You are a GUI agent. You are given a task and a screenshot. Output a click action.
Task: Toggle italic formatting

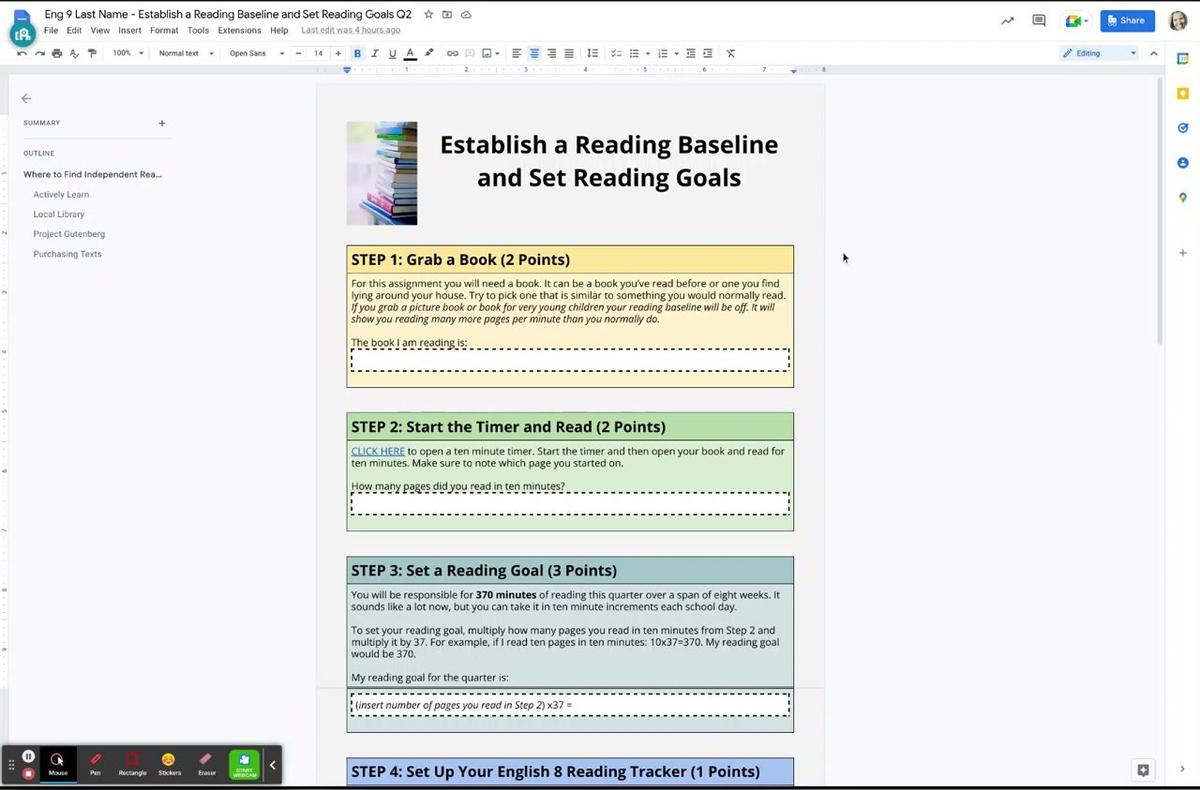374,53
